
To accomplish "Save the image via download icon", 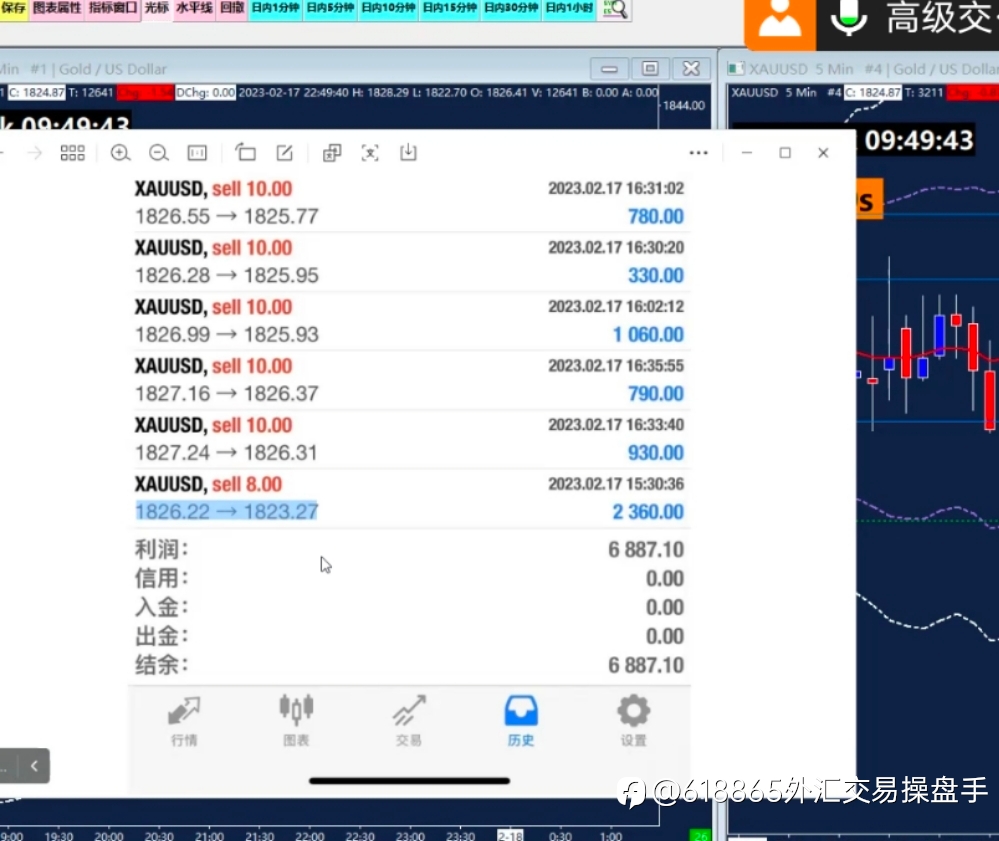I will pos(408,152).
